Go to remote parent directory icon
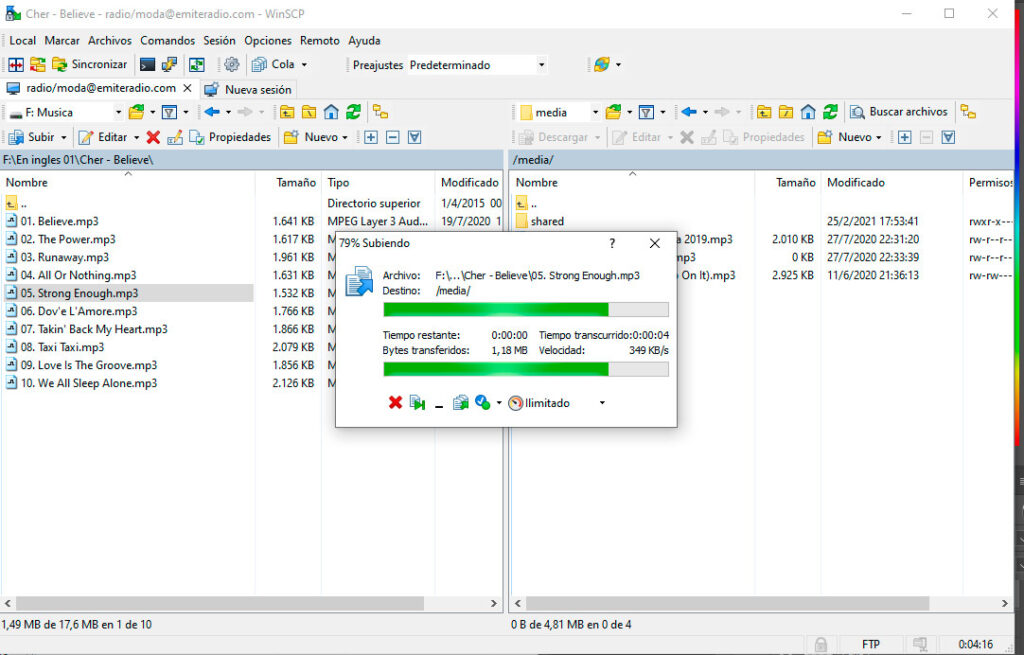The width and height of the screenshot is (1024, 655). point(763,112)
